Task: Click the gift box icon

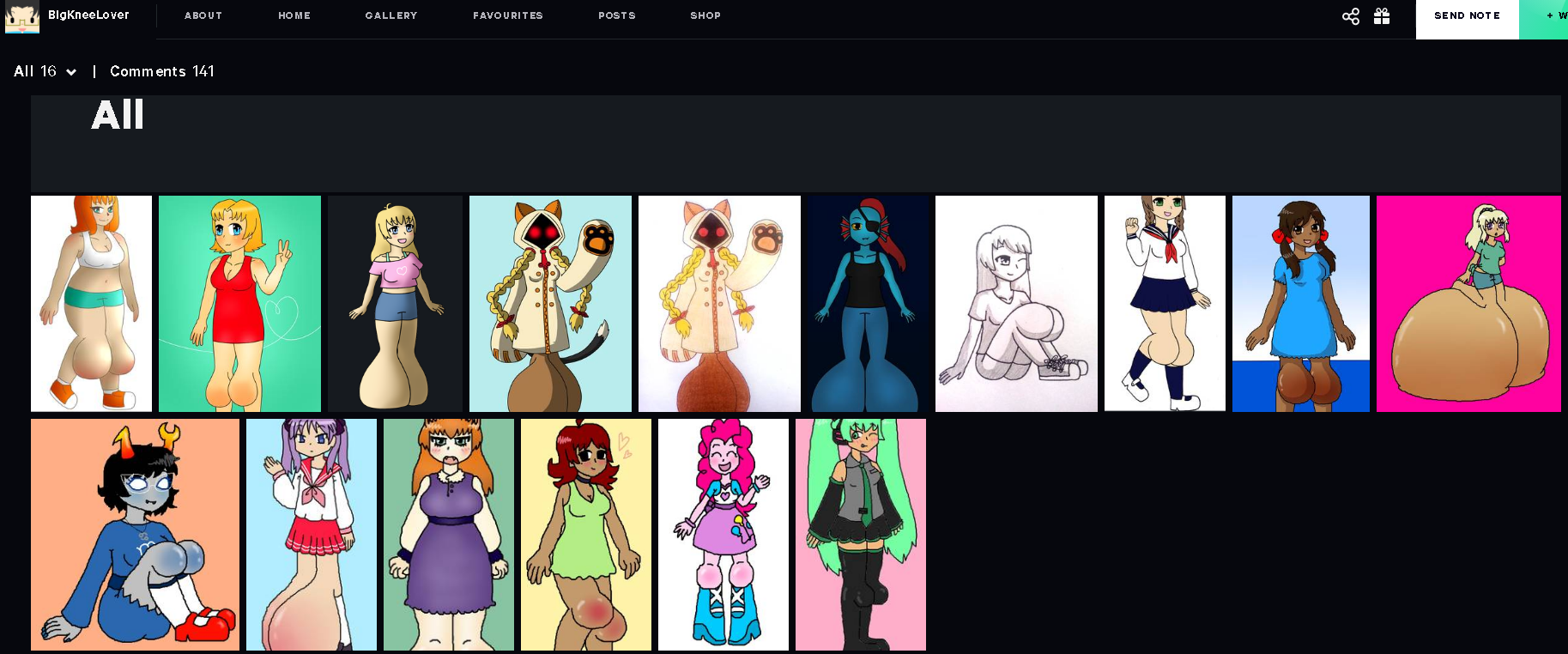Action: point(1382,16)
